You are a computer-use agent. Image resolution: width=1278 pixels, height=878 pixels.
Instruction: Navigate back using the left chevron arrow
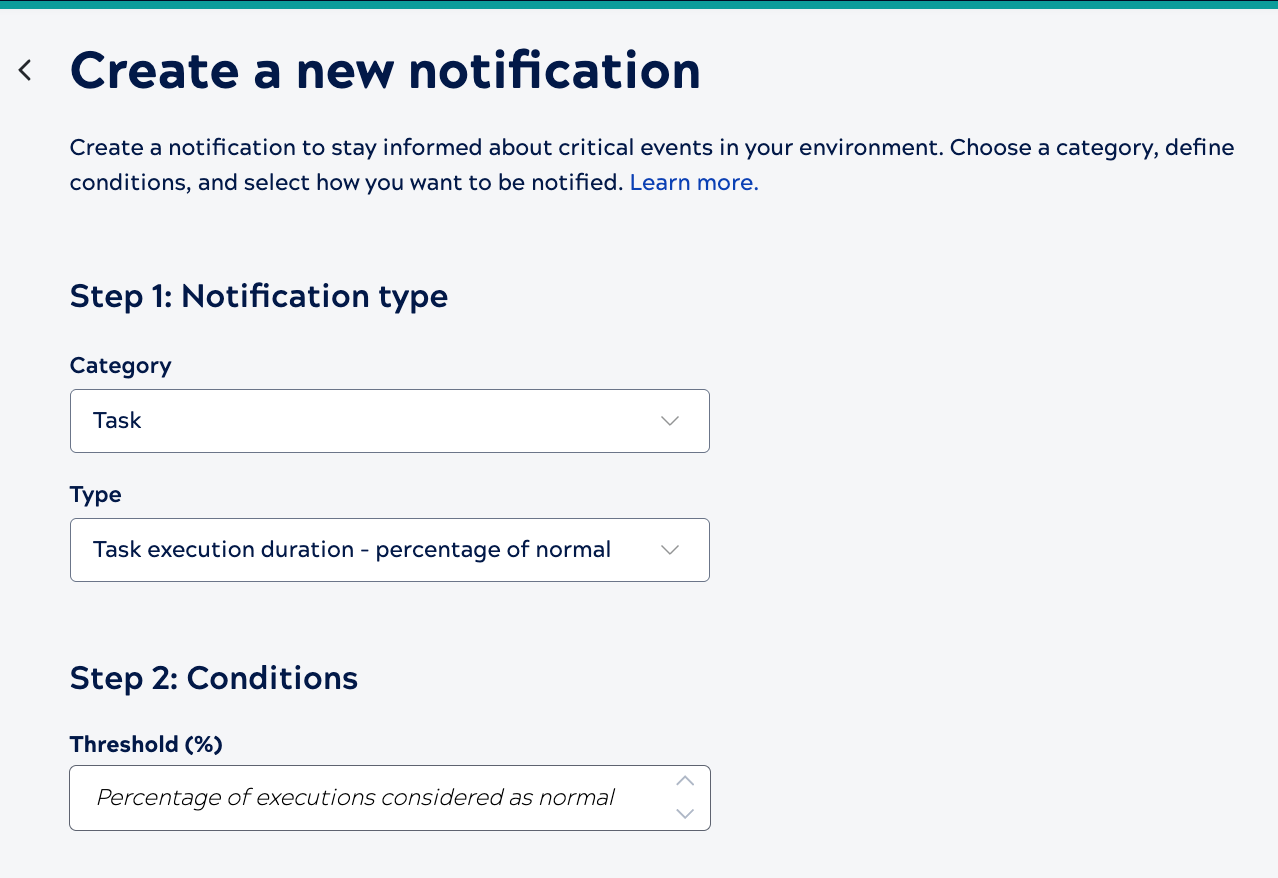click(x=24, y=69)
